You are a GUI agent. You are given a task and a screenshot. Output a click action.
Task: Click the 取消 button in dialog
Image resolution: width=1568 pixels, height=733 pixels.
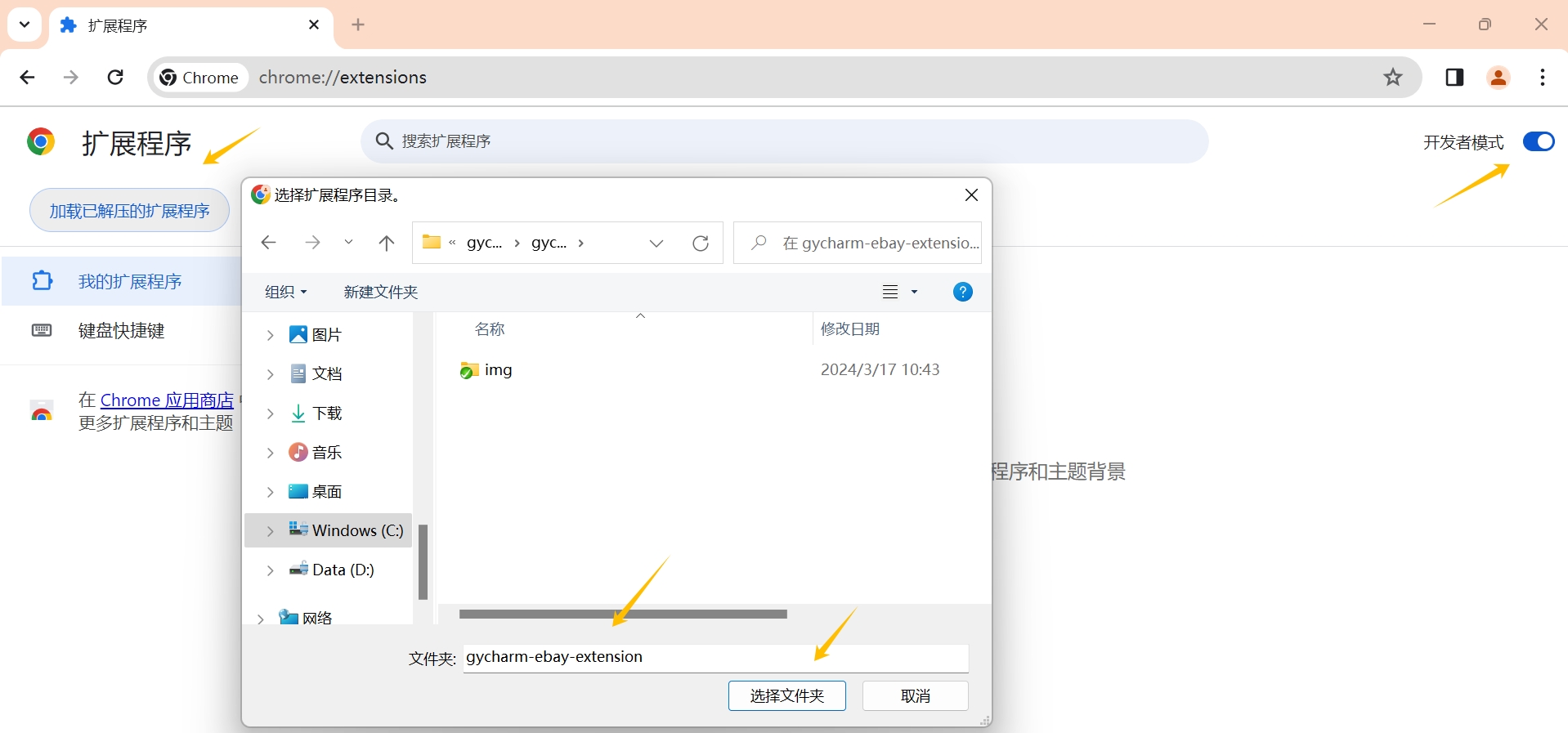click(x=915, y=695)
